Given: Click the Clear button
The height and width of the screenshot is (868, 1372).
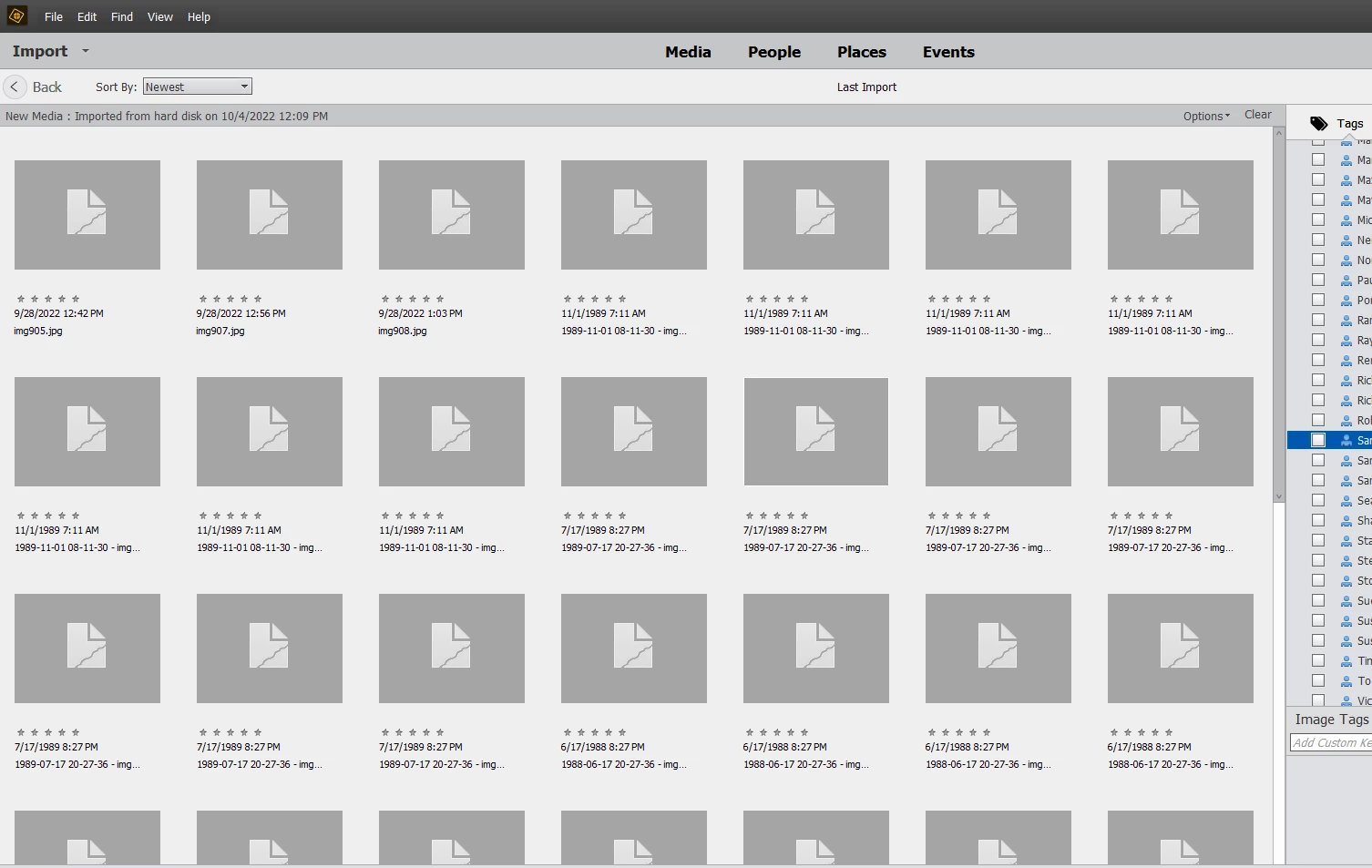Looking at the screenshot, I should coord(1258,115).
